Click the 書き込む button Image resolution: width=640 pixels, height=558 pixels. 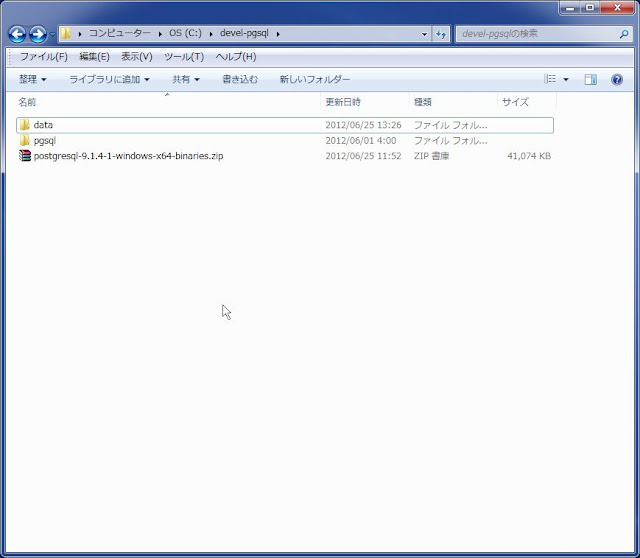pyautogui.click(x=240, y=79)
